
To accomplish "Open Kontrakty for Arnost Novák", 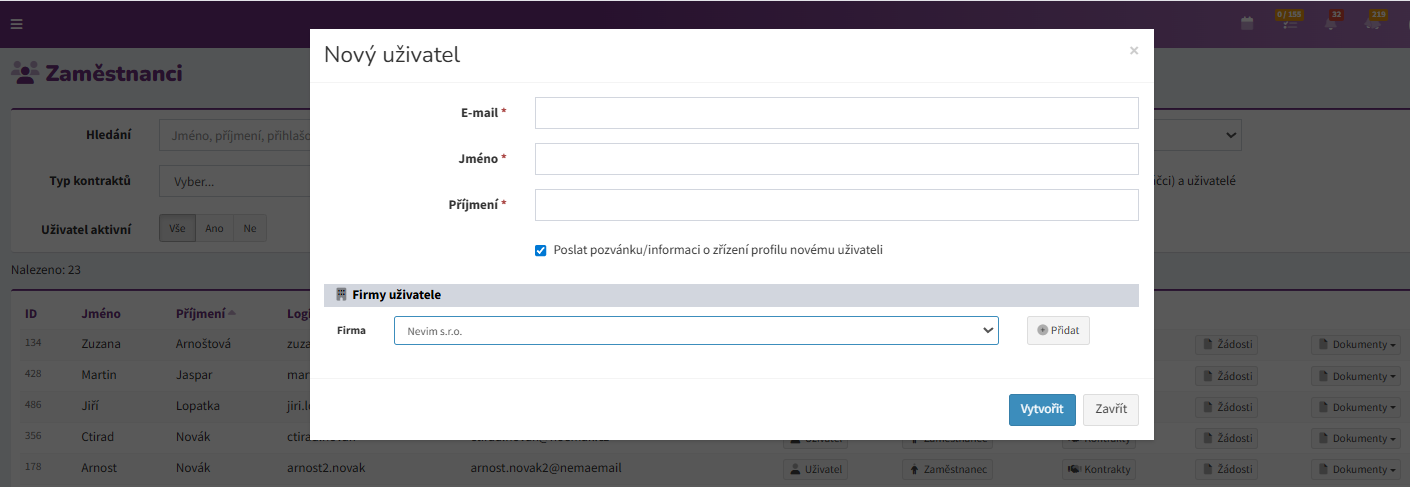I will 1098,469.
